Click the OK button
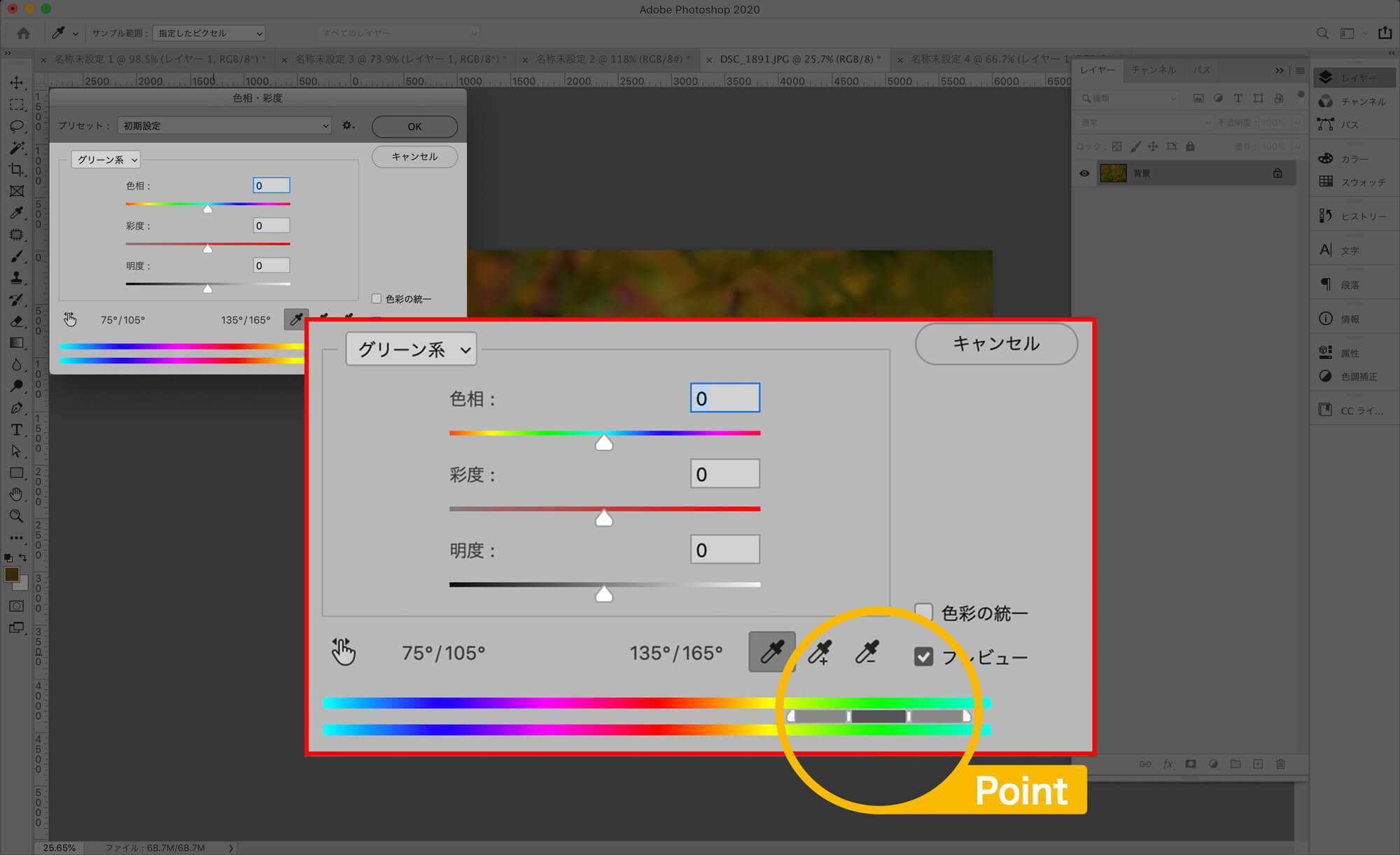 414,127
